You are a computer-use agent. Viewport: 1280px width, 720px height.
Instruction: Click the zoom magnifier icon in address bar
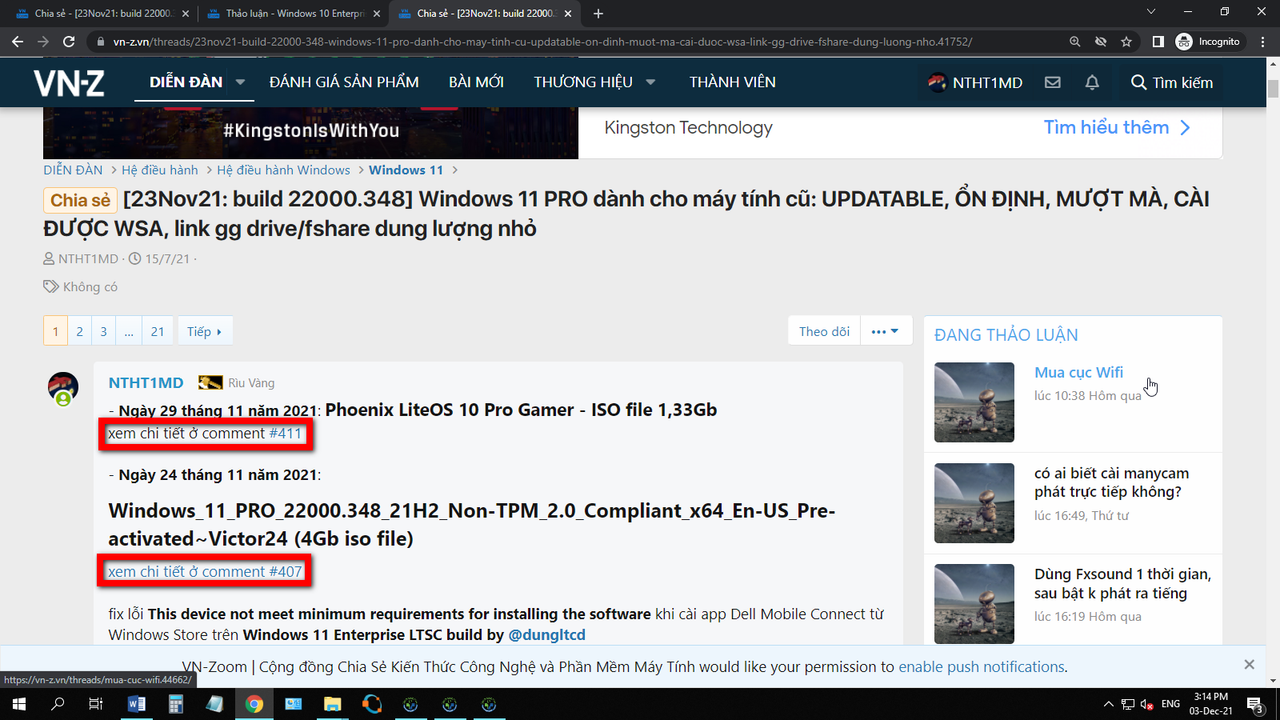coord(1075,42)
